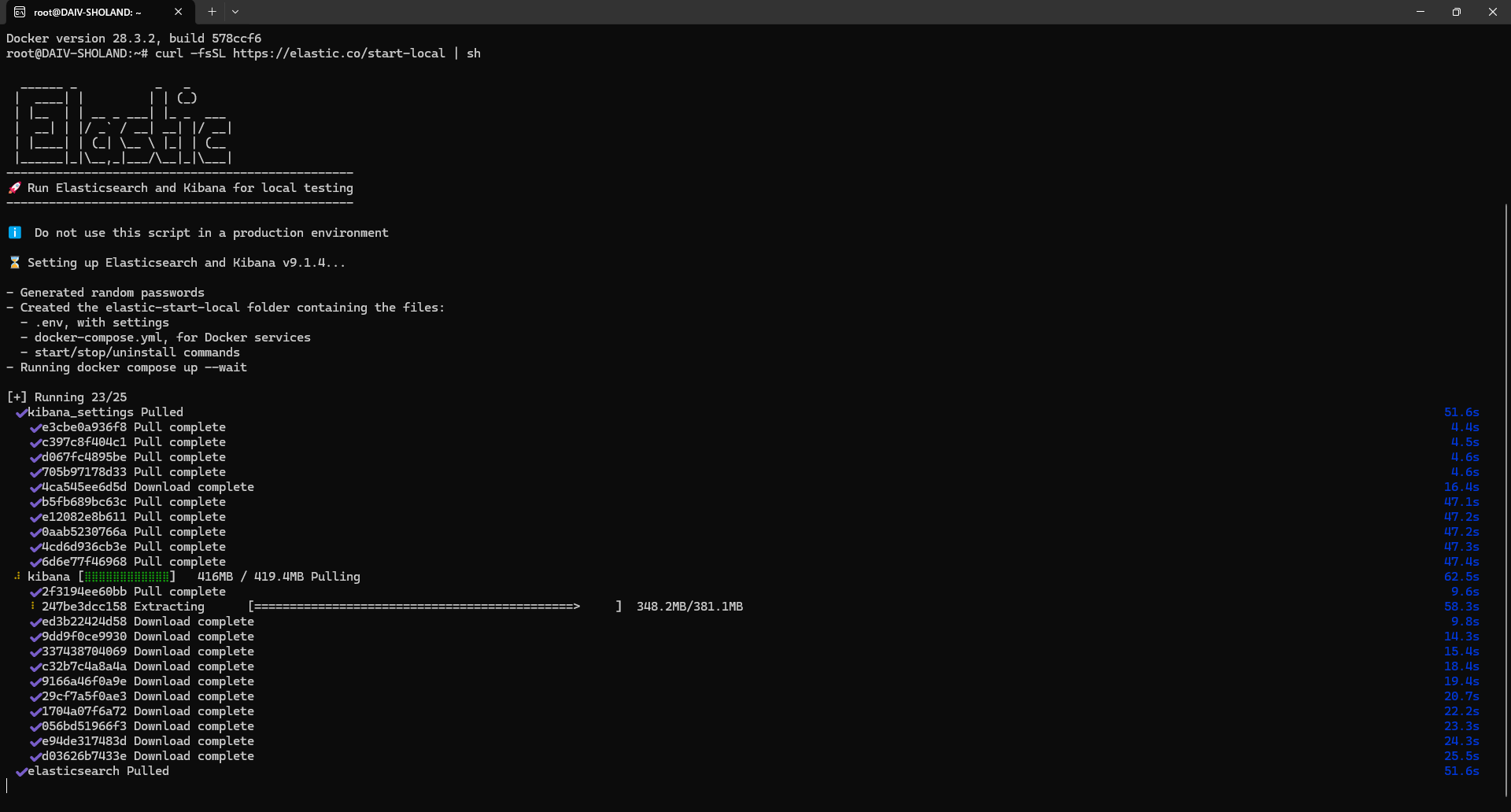Viewport: 1511px width, 812px height.
Task: Click the checkmark beside kibana_settings Pulled
Action: 21,413
